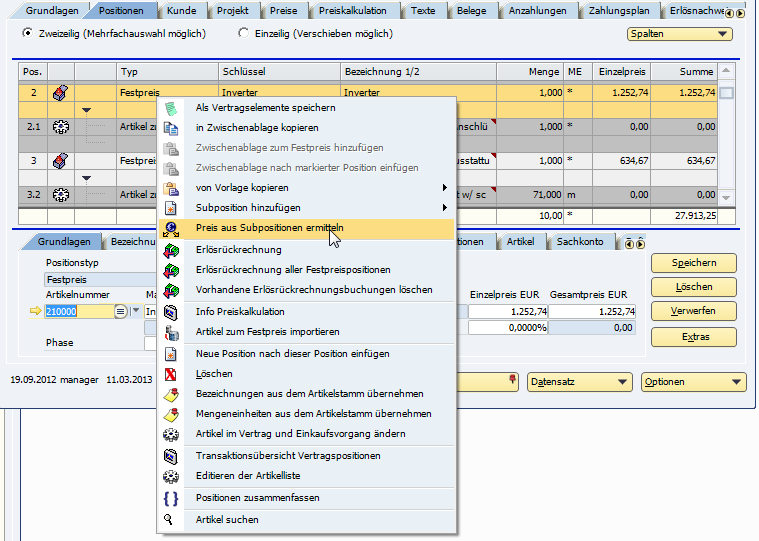759x541 pixels.
Task: Tick the checkbox at the end of the Inverter row
Action: click(x=726, y=93)
